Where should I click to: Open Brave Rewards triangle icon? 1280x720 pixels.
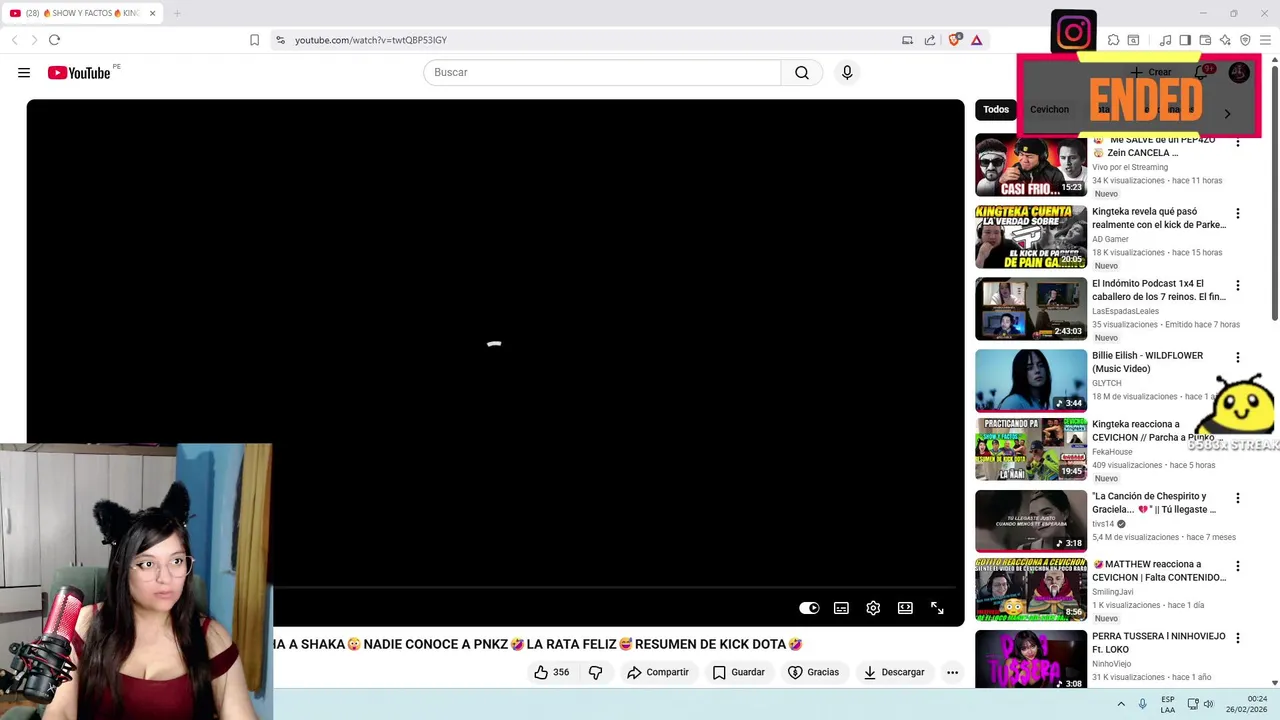pyautogui.click(x=976, y=40)
